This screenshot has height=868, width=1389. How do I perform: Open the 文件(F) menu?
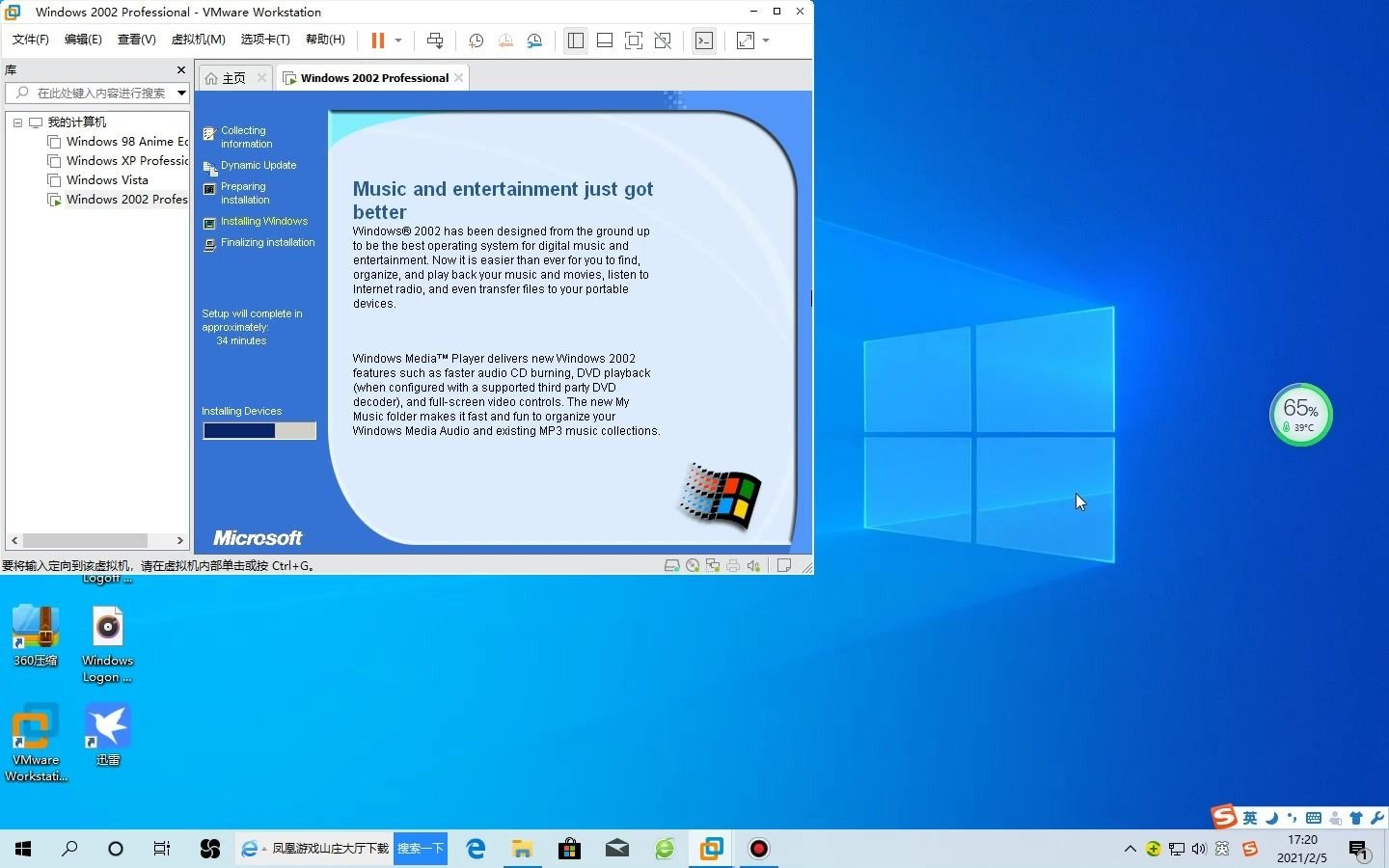pyautogui.click(x=31, y=40)
